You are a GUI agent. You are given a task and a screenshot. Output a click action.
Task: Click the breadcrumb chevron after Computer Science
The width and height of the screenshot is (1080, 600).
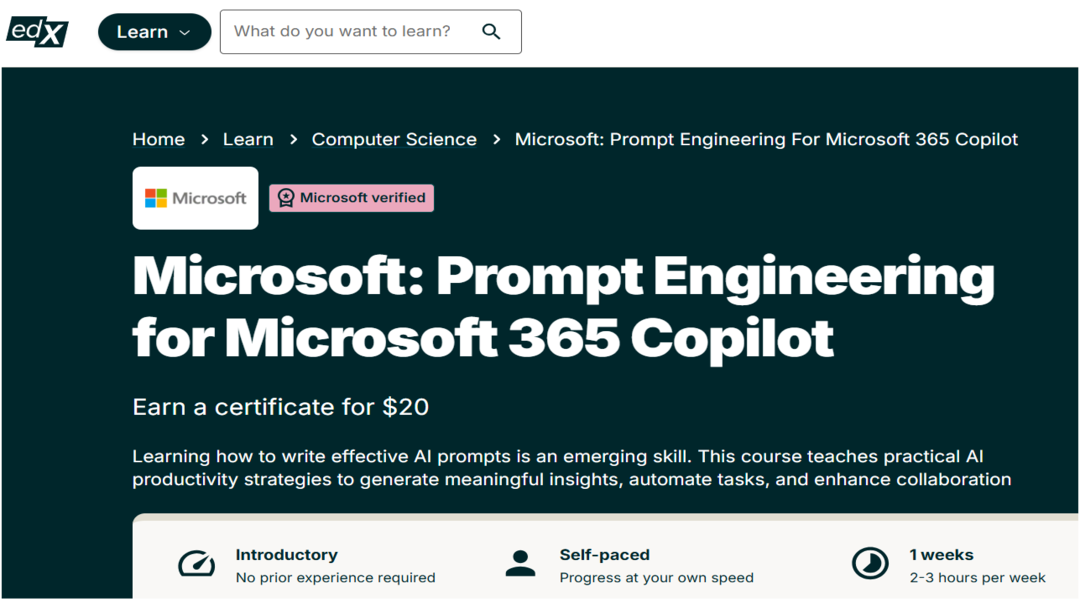tap(496, 140)
